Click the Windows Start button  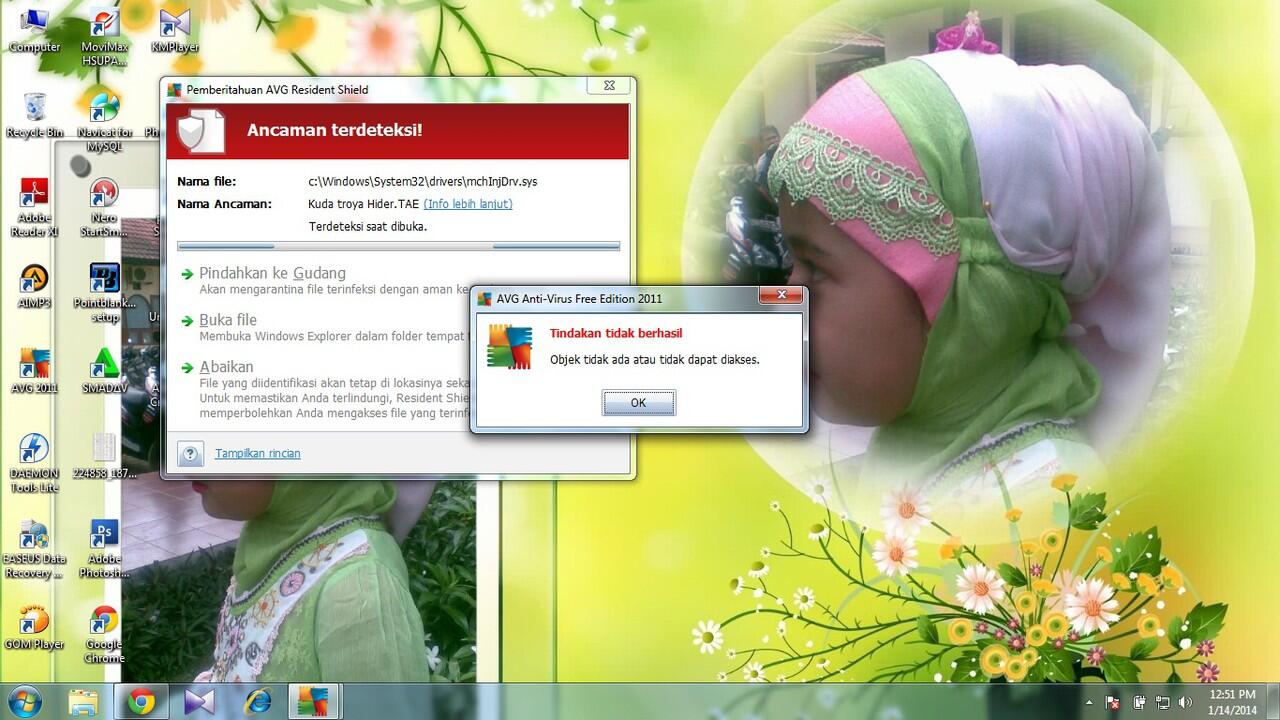tap(26, 701)
